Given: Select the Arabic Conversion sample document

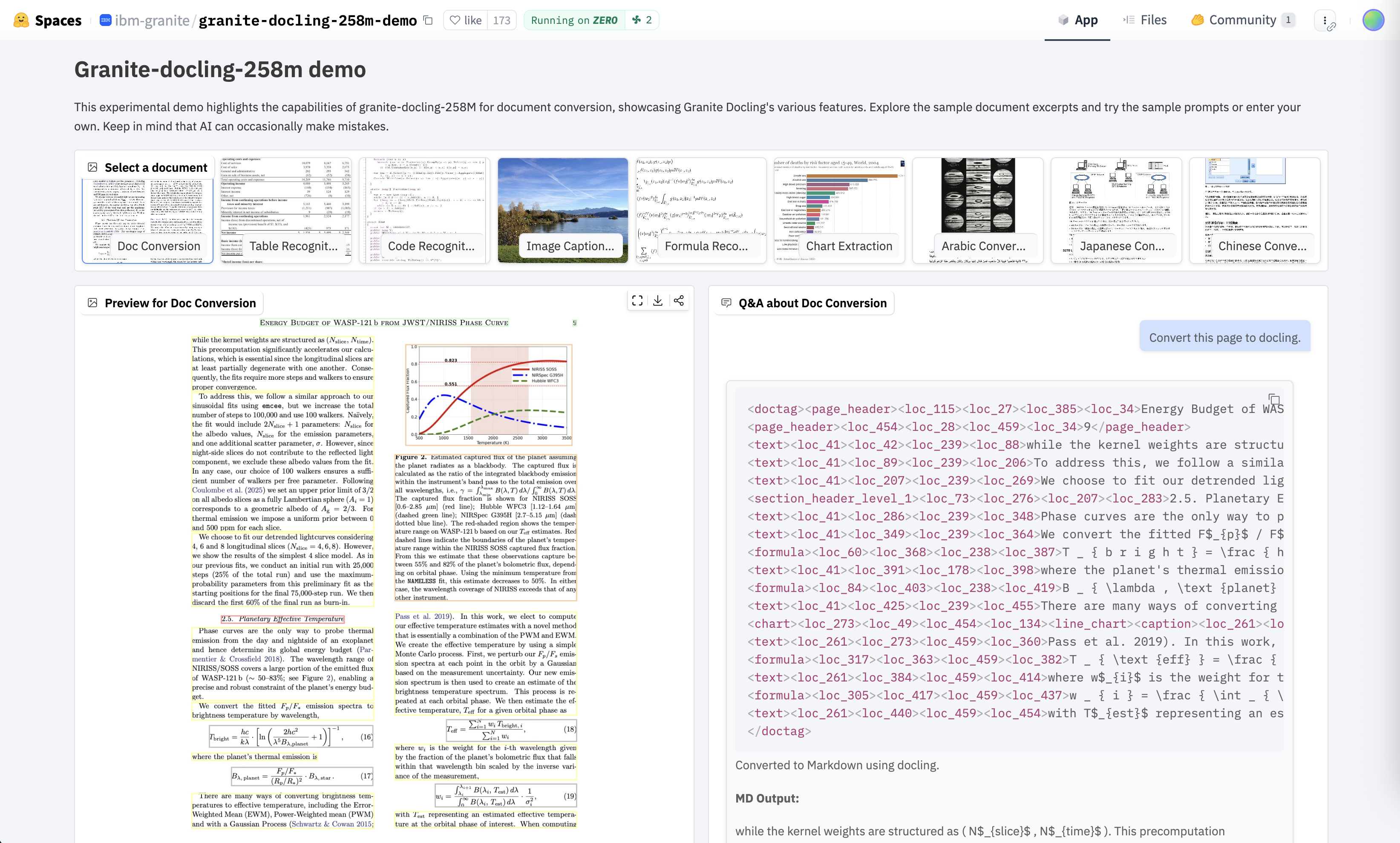Looking at the screenshot, I should coord(978,210).
